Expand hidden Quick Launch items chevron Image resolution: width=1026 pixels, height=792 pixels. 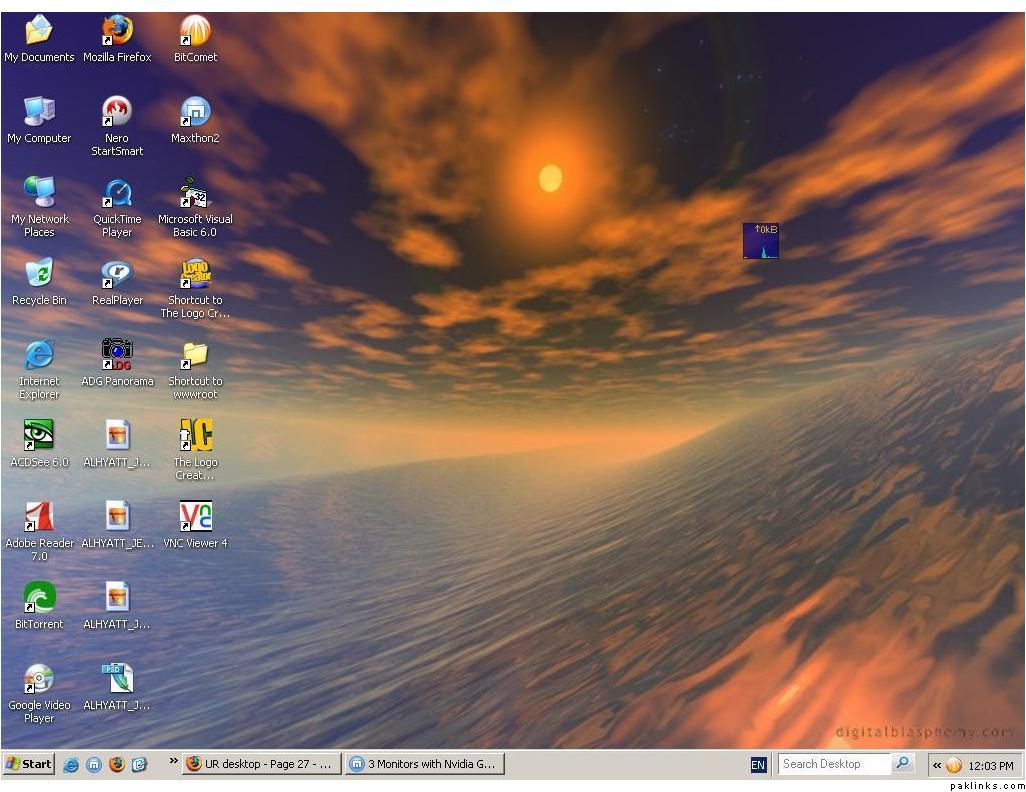pyautogui.click(x=173, y=762)
